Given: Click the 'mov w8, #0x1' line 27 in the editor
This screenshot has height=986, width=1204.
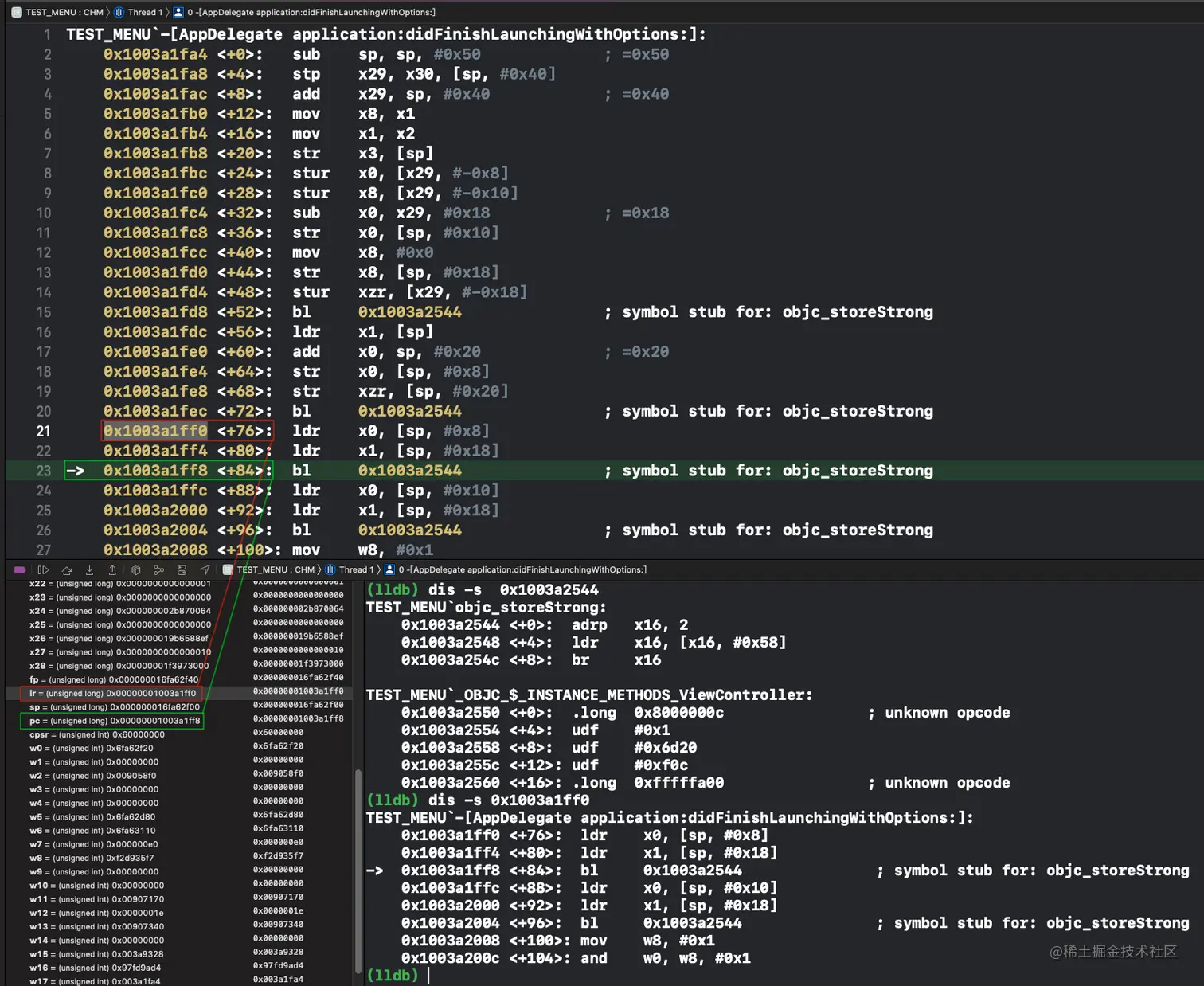Looking at the screenshot, I should pyautogui.click(x=268, y=550).
